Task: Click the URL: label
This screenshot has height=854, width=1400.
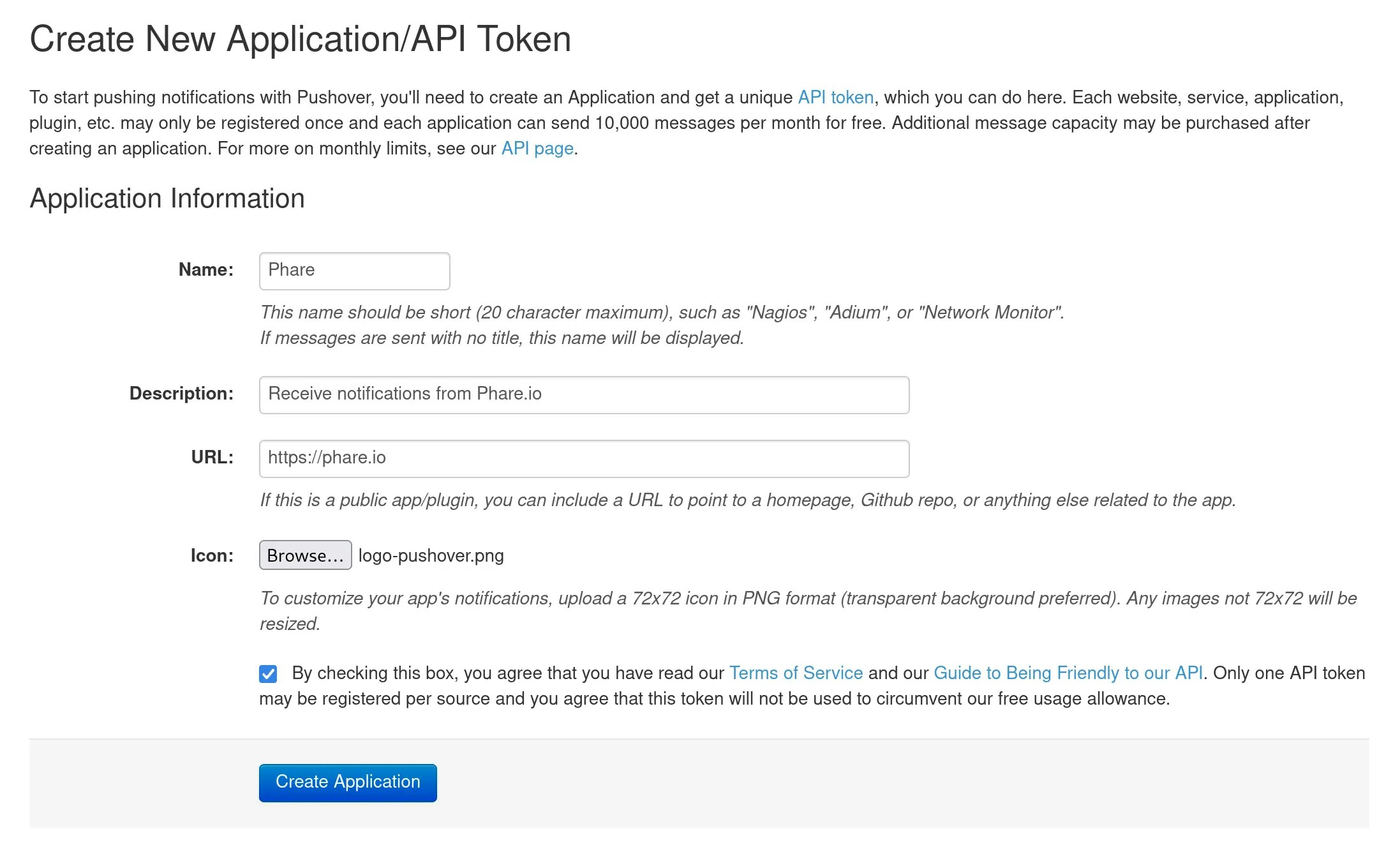Action: 212,457
